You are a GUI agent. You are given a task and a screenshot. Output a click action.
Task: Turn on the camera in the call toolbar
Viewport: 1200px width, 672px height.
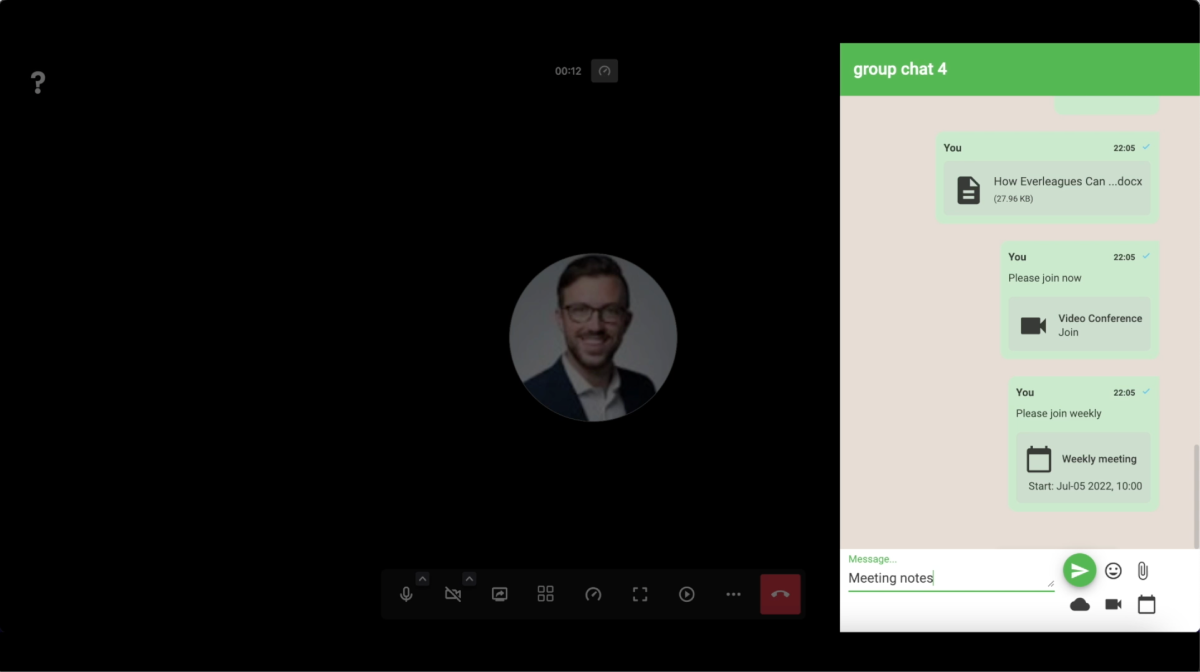[453, 594]
